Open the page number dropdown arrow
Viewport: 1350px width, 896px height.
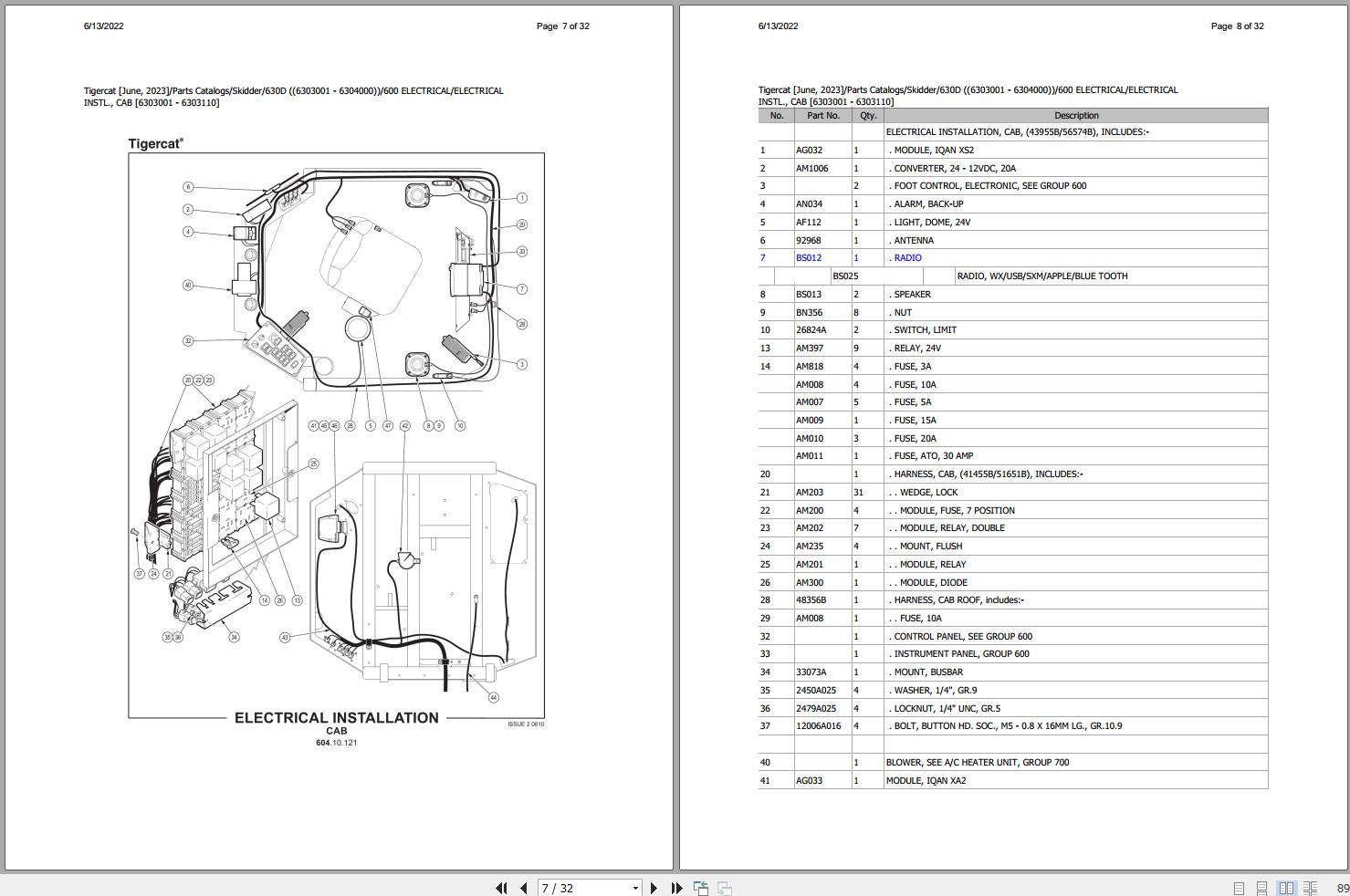[x=635, y=888]
